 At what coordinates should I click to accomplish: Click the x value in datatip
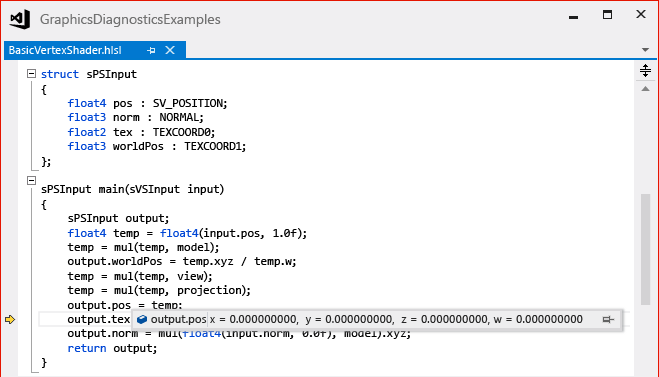click(253, 319)
